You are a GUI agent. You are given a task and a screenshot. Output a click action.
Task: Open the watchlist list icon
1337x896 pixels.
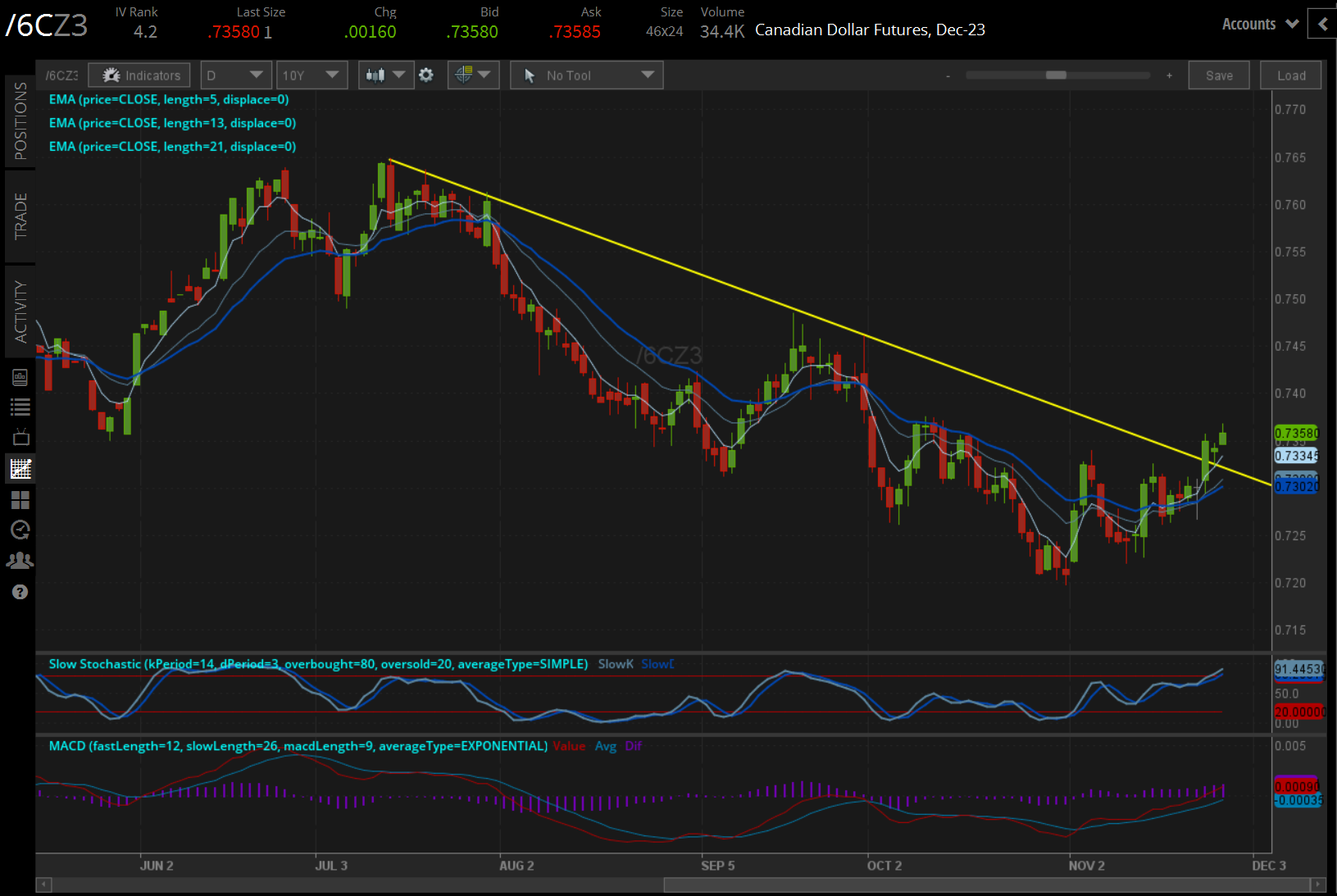[20, 407]
